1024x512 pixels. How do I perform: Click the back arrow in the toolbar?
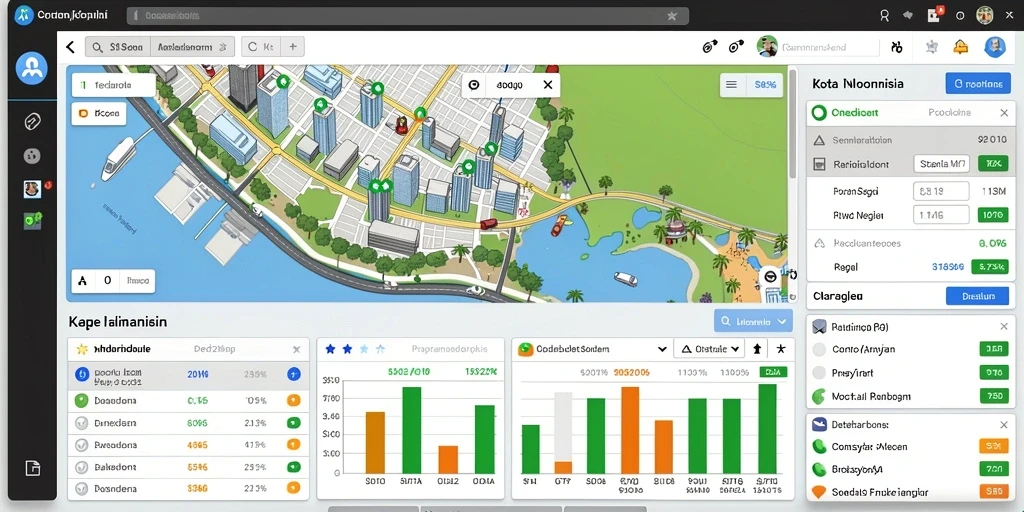pyautogui.click(x=71, y=47)
